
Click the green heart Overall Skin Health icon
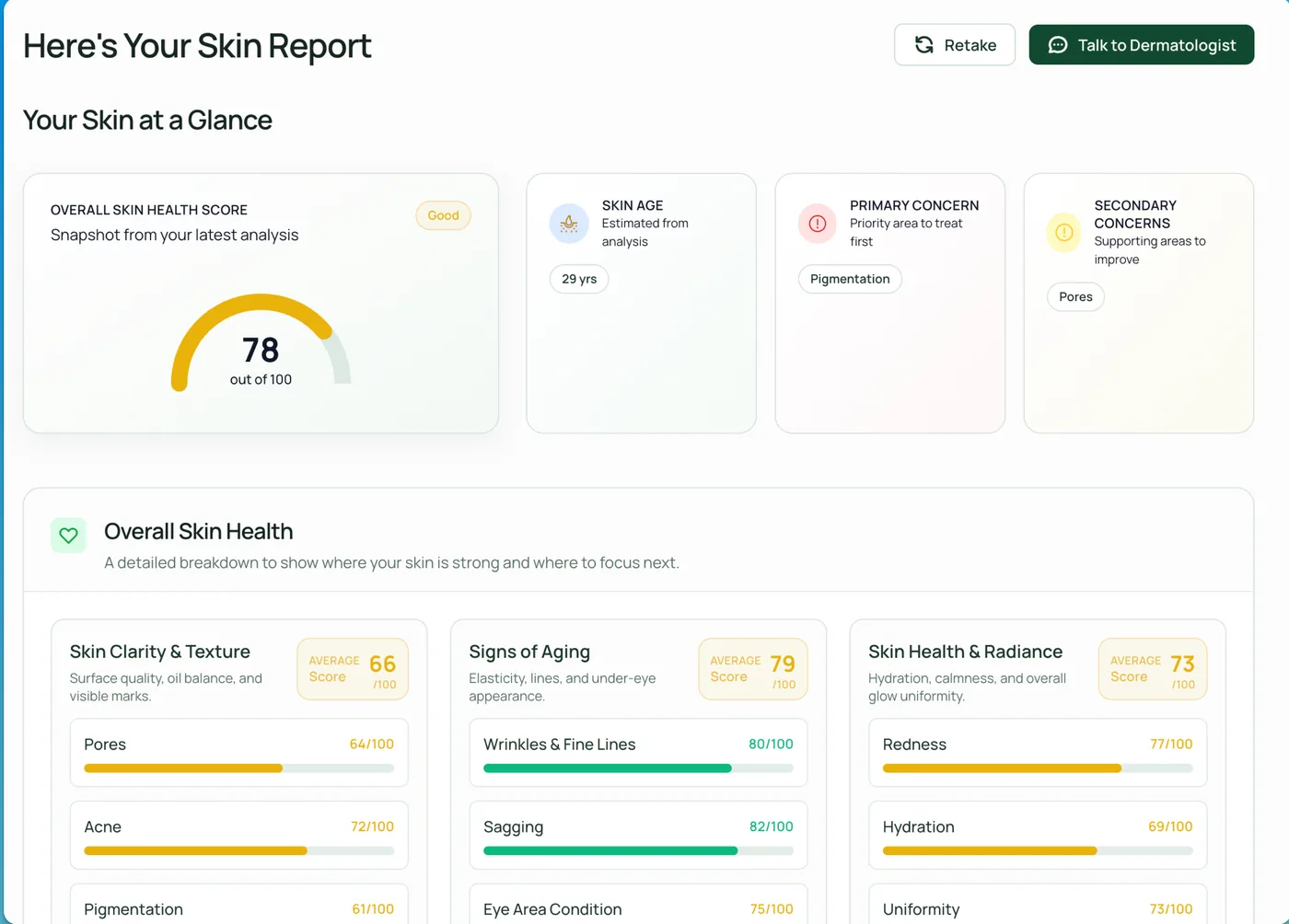[68, 535]
